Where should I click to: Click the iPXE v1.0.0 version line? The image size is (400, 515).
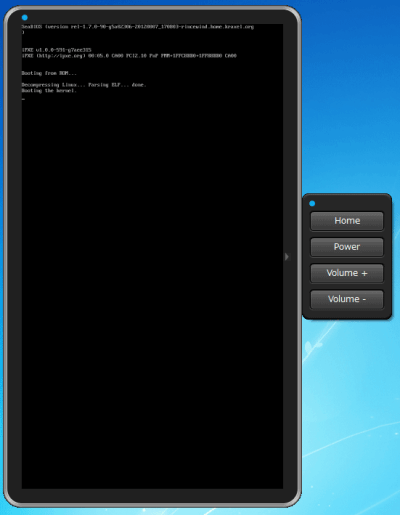click(x=57, y=50)
